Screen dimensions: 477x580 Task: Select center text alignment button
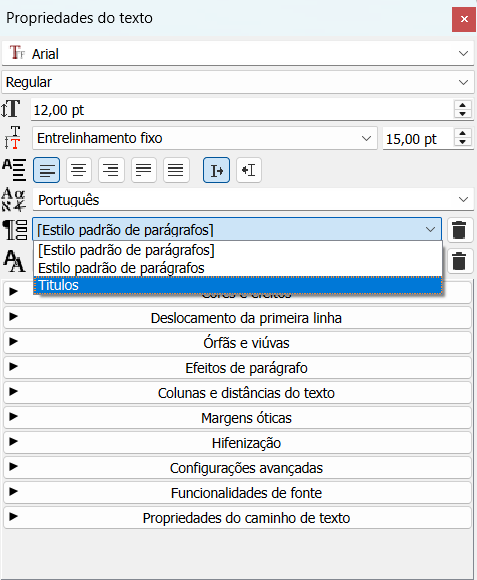point(79,170)
